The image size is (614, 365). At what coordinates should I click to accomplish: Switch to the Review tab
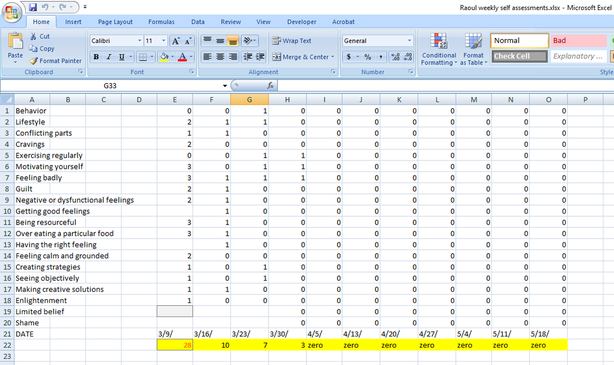(231, 22)
